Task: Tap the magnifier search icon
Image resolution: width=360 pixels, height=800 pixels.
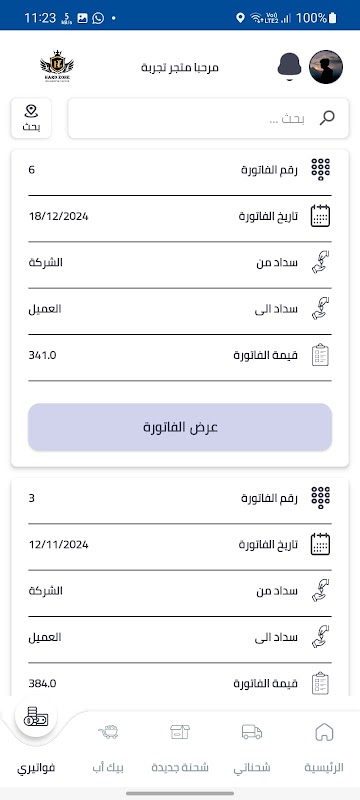Action: tap(326, 118)
